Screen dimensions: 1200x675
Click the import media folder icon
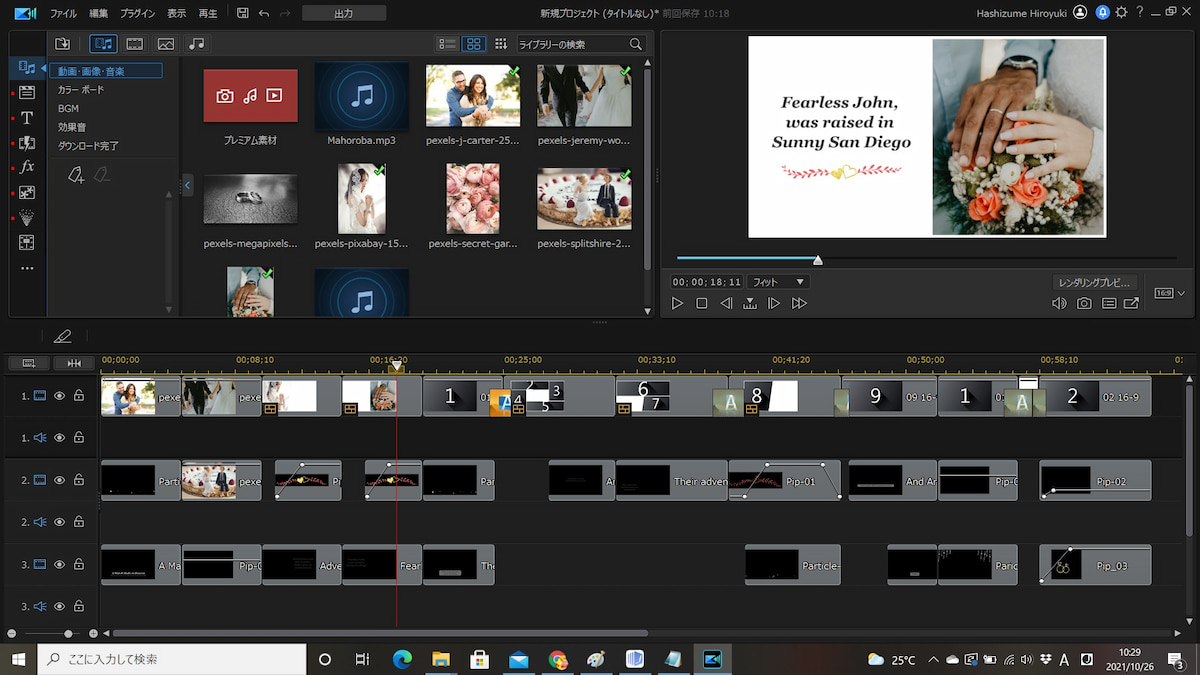pyautogui.click(x=63, y=44)
